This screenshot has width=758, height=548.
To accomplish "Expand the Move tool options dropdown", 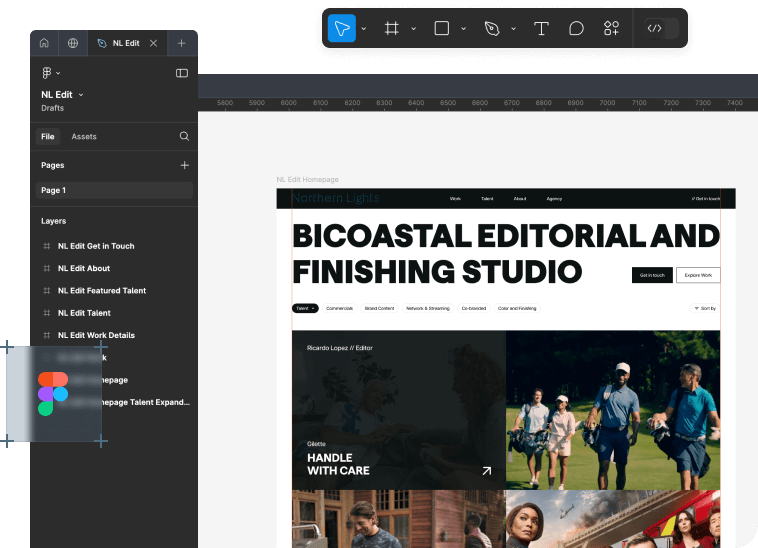I will [x=364, y=28].
